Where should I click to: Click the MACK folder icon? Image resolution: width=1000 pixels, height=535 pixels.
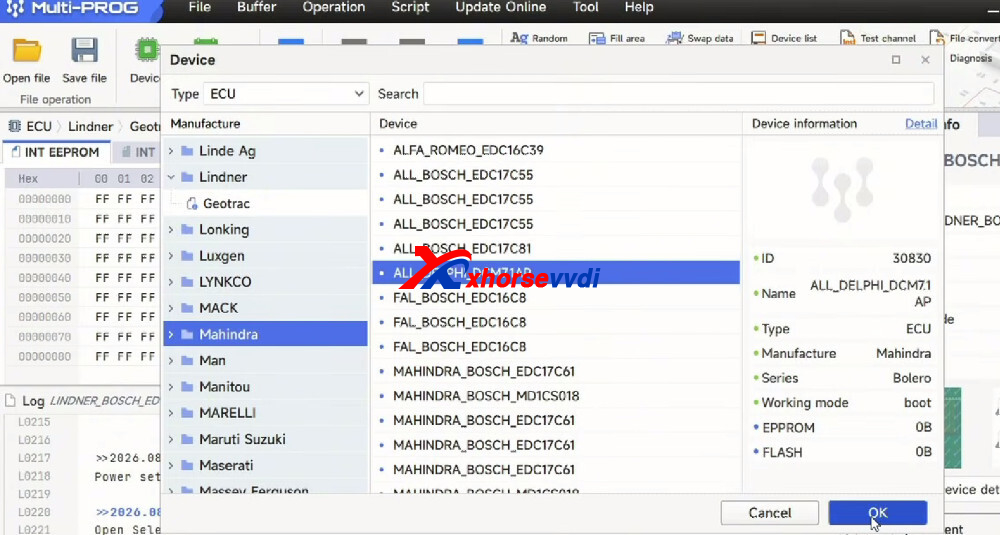(x=187, y=308)
